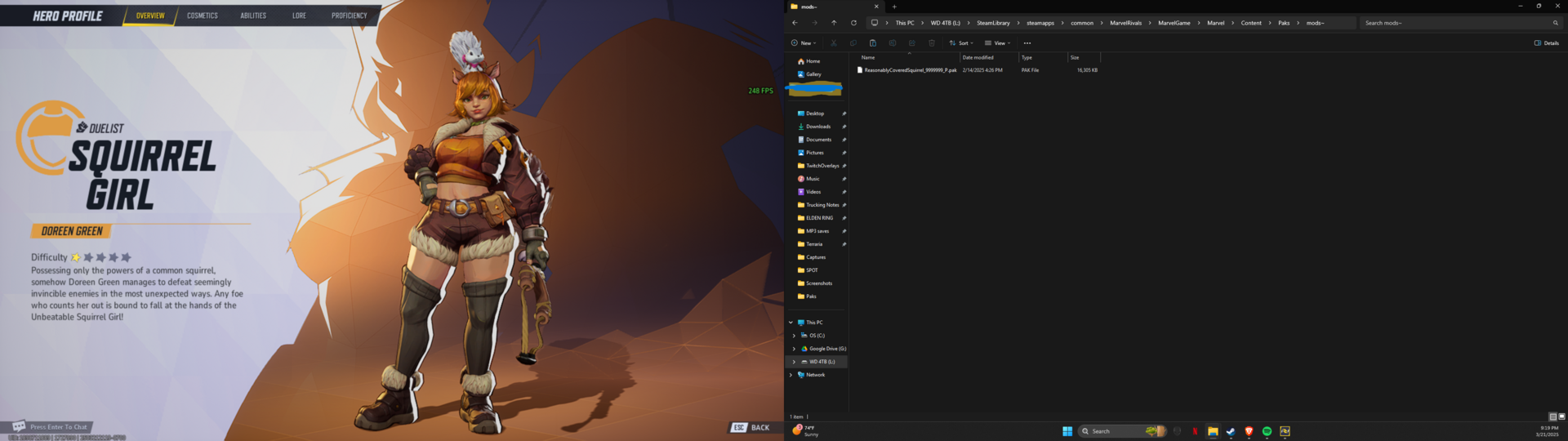Screen dimensions: 1568x441
Task: Click the Press Enter To Chat box
Action: [51, 426]
